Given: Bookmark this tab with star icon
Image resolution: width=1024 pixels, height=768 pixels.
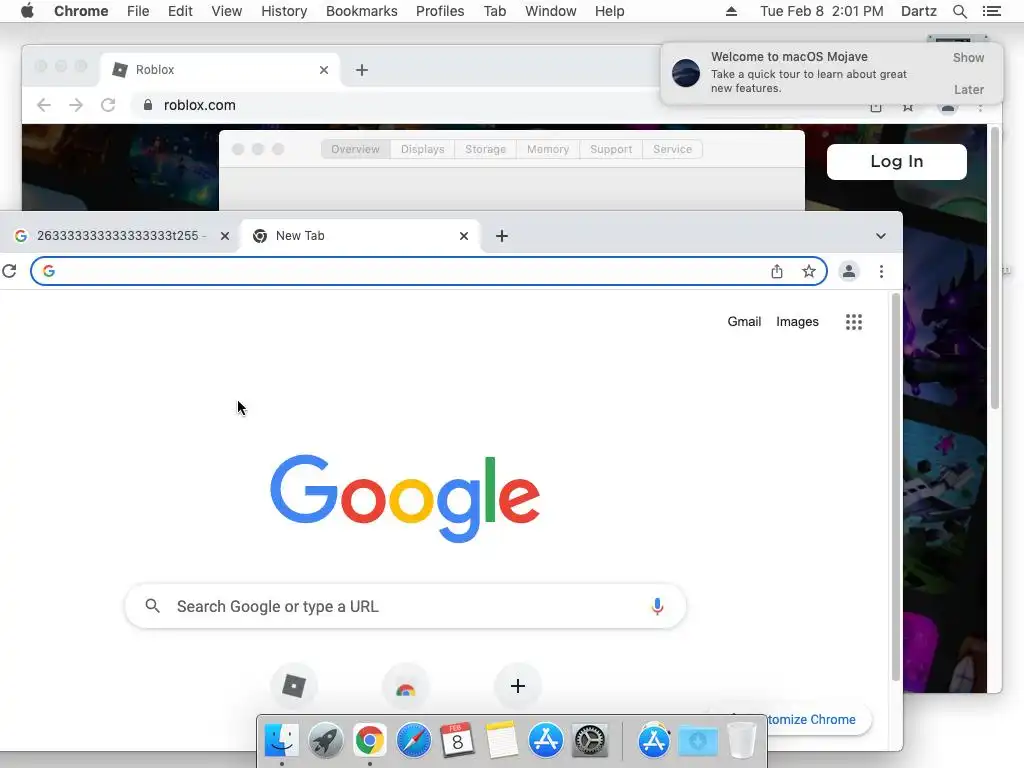Looking at the screenshot, I should click(808, 271).
